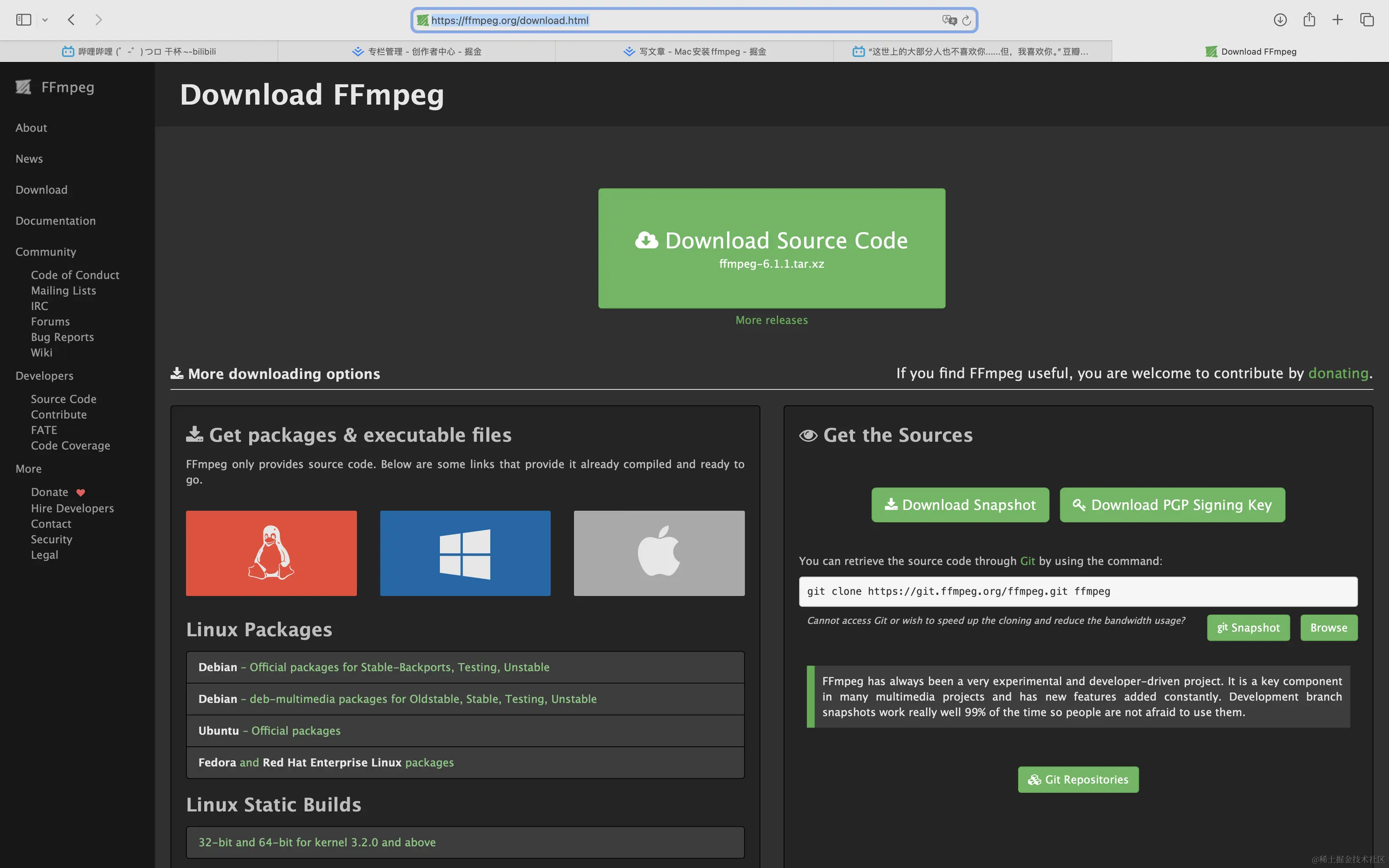Click the git clone command field
The image size is (1389, 868).
click(x=1077, y=592)
